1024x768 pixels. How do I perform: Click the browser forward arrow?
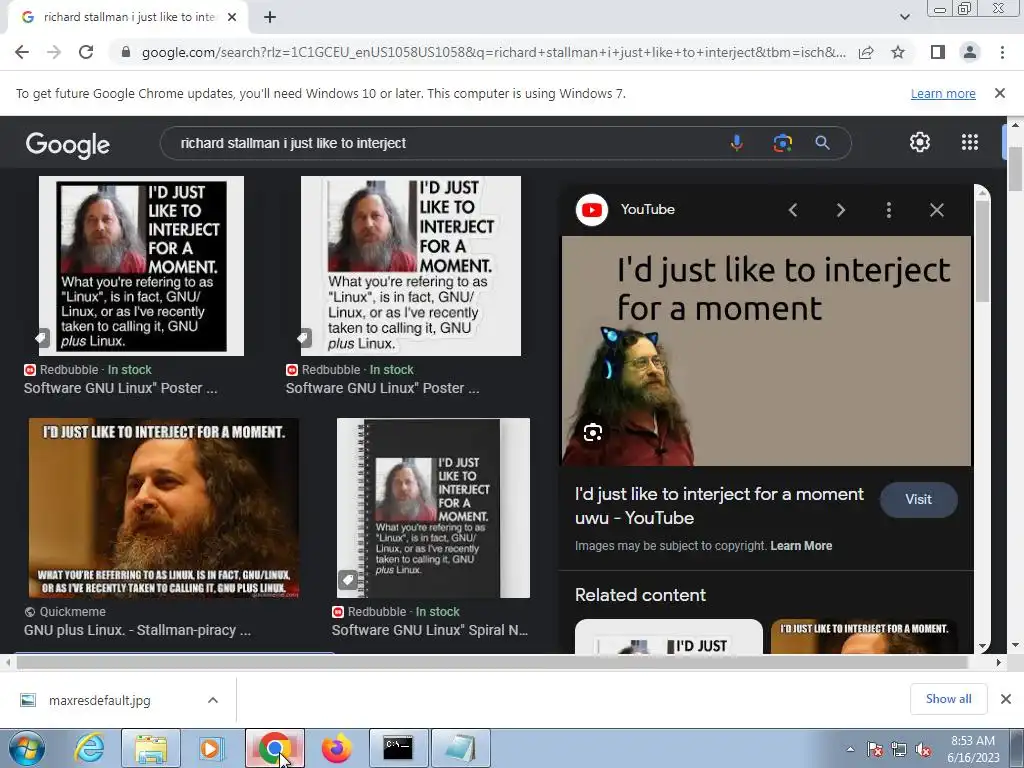click(x=54, y=52)
